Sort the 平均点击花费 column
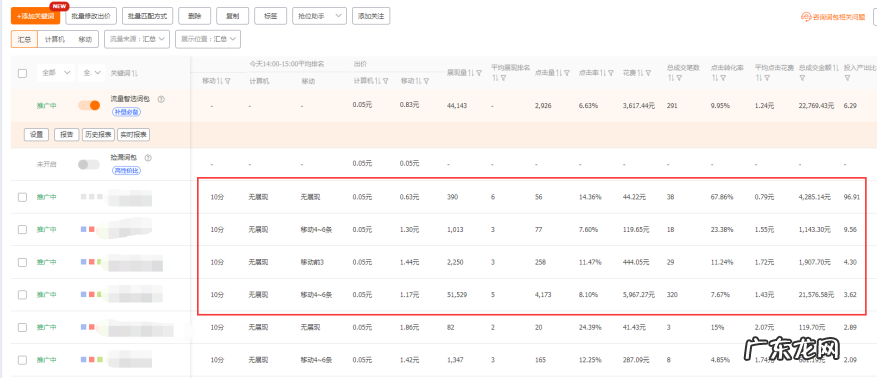 [758, 78]
